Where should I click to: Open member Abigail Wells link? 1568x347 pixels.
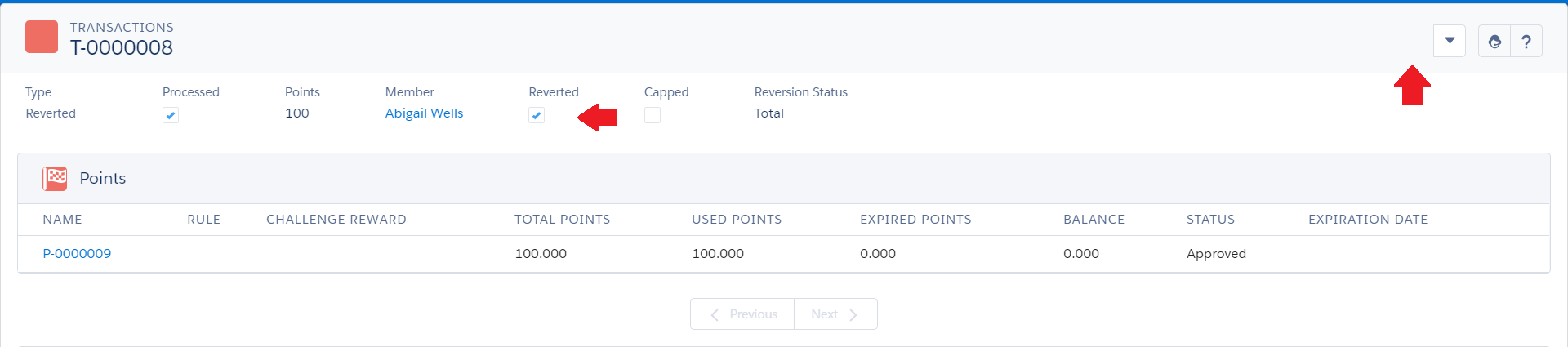pos(424,113)
